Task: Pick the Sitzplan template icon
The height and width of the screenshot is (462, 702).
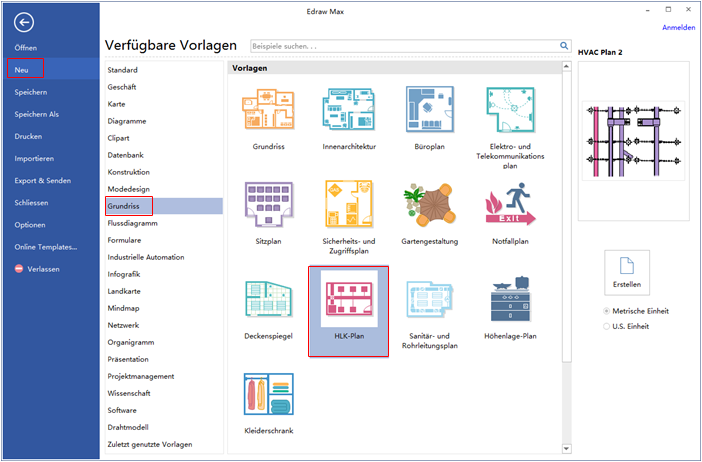Action: coord(268,204)
